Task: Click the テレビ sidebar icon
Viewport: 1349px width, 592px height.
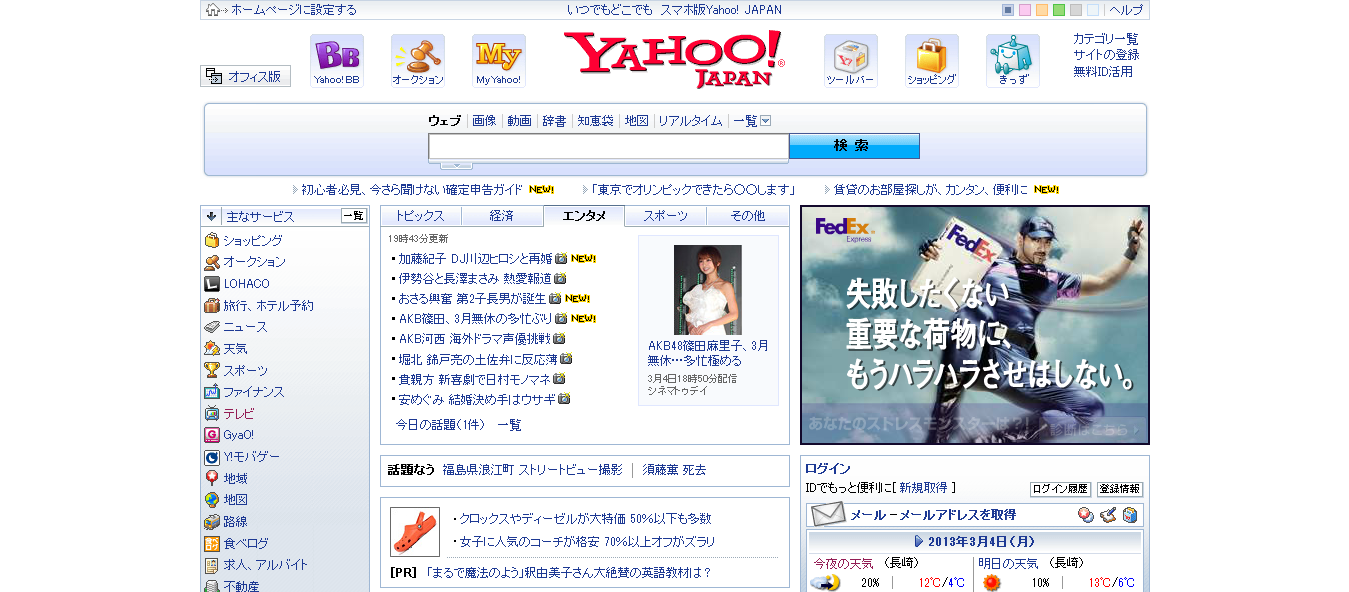Action: (212, 413)
